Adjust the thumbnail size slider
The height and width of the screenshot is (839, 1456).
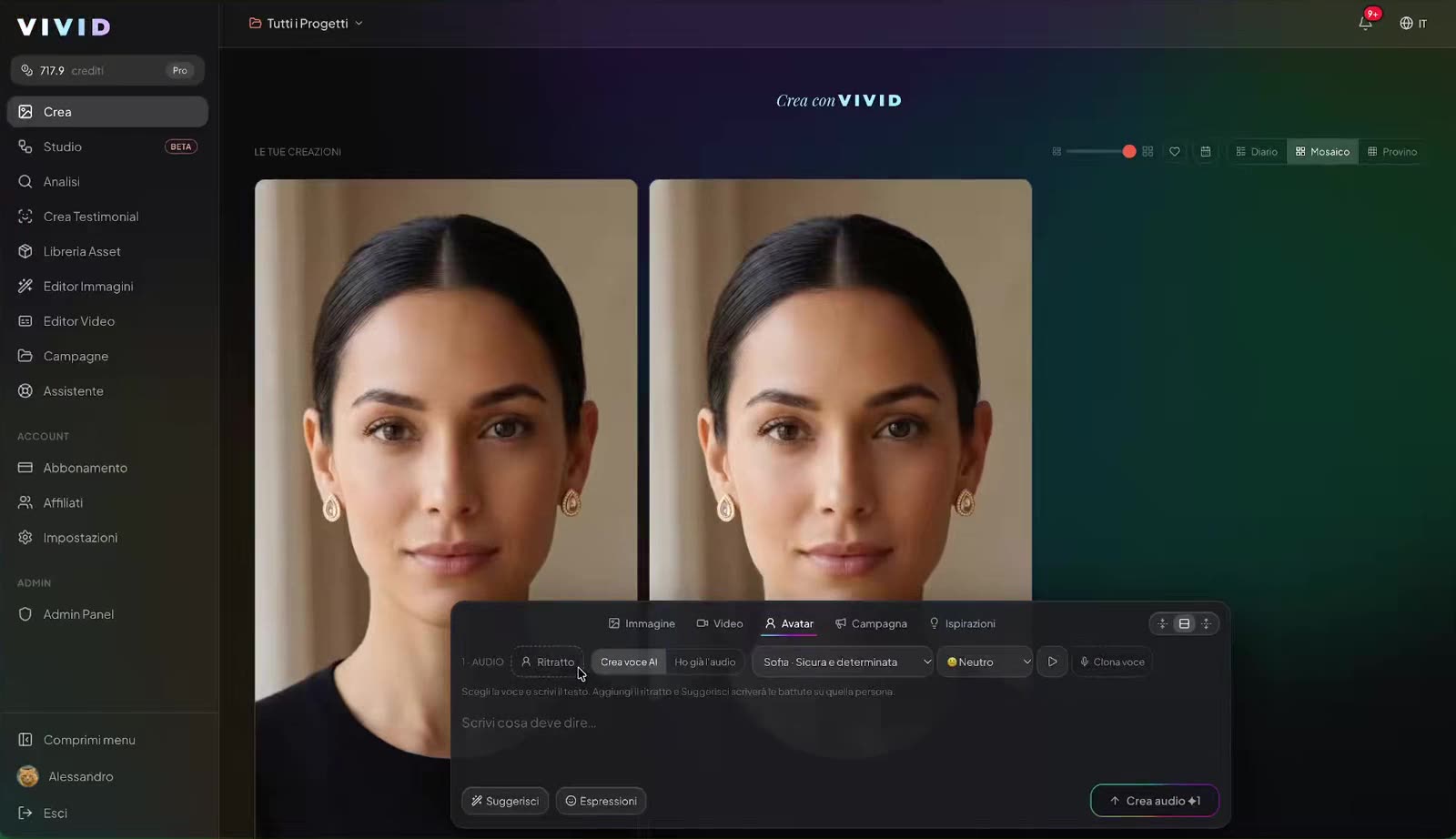click(x=1101, y=152)
